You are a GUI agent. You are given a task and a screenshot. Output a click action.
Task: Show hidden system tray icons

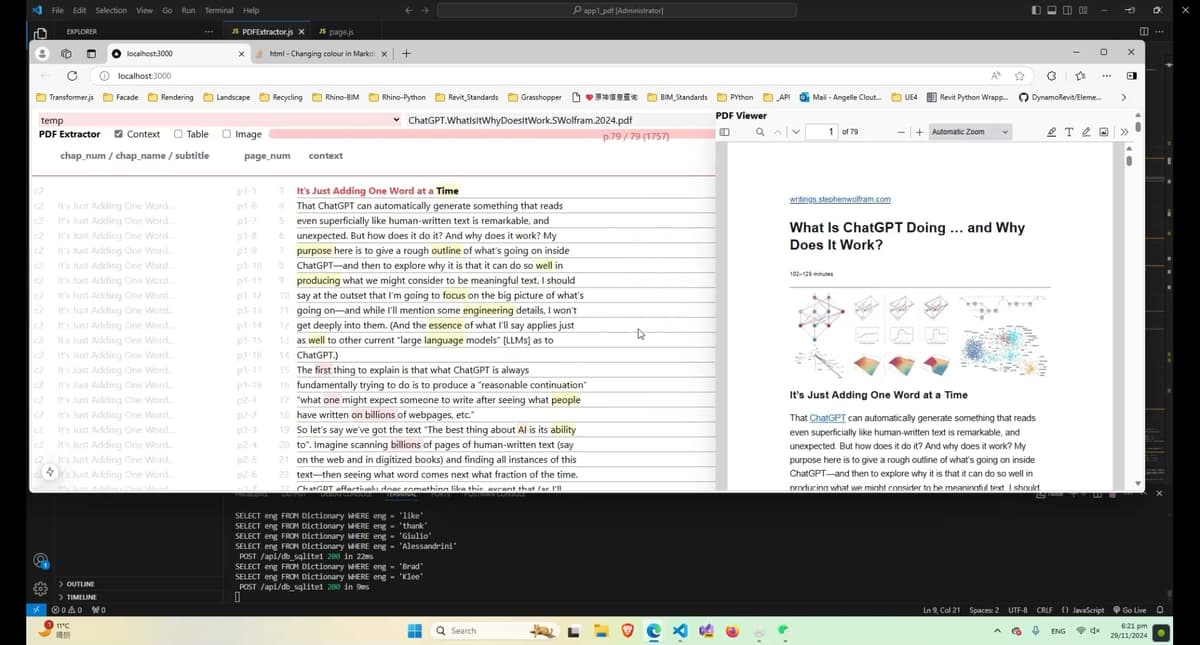(x=996, y=631)
